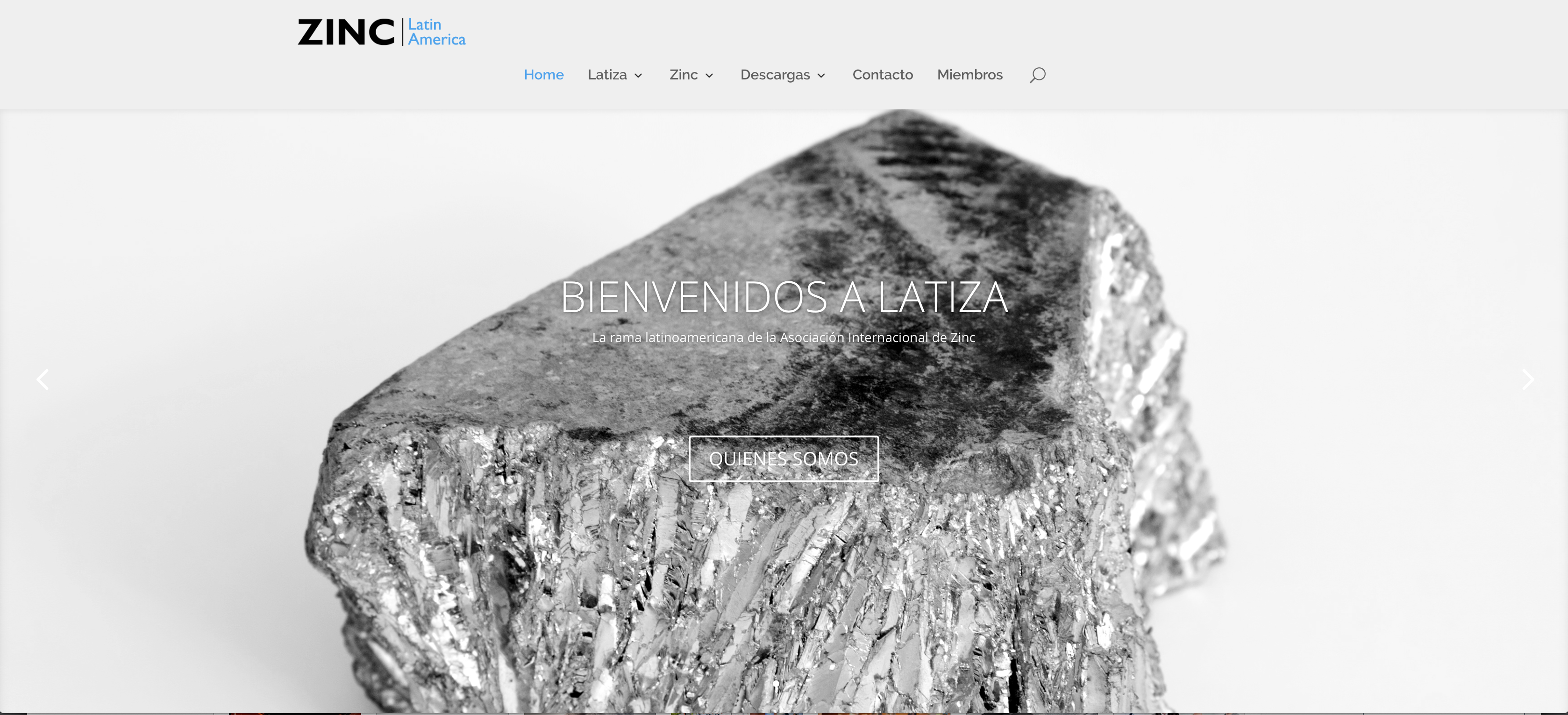Viewport: 1568px width, 715px height.
Task: Open the Home menu item
Action: pyautogui.click(x=543, y=75)
